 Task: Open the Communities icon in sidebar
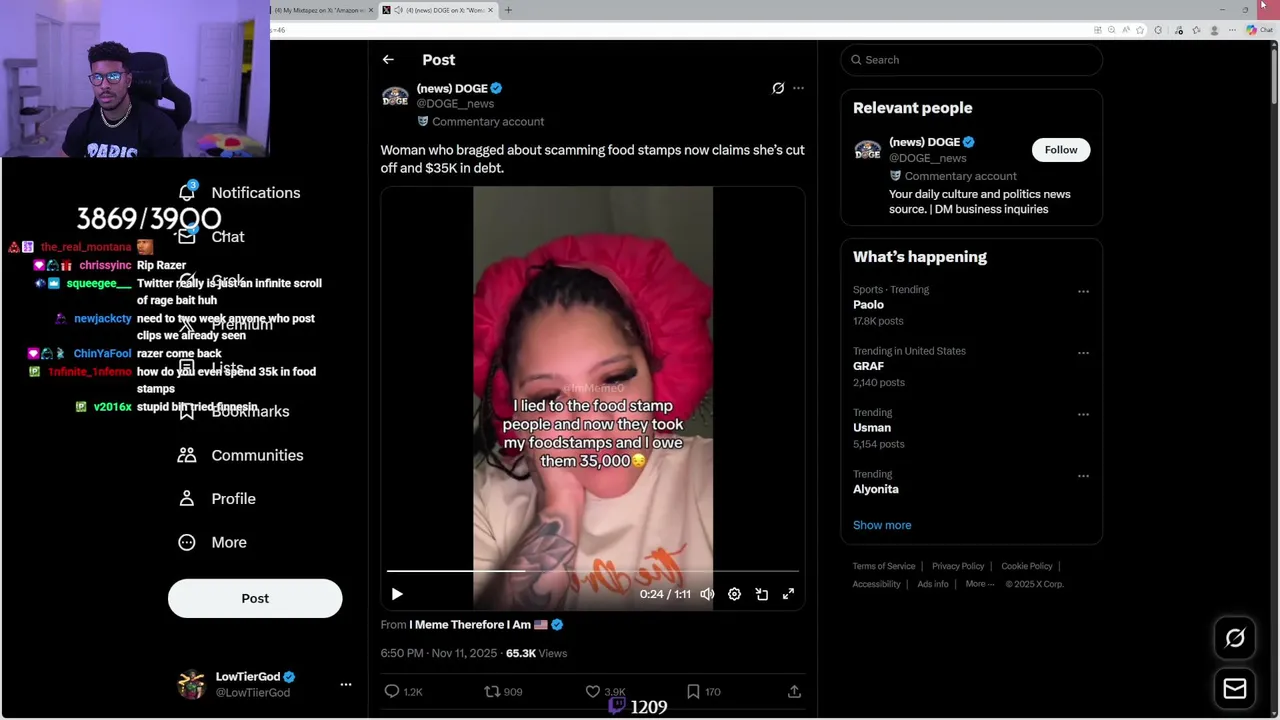pyautogui.click(x=187, y=455)
